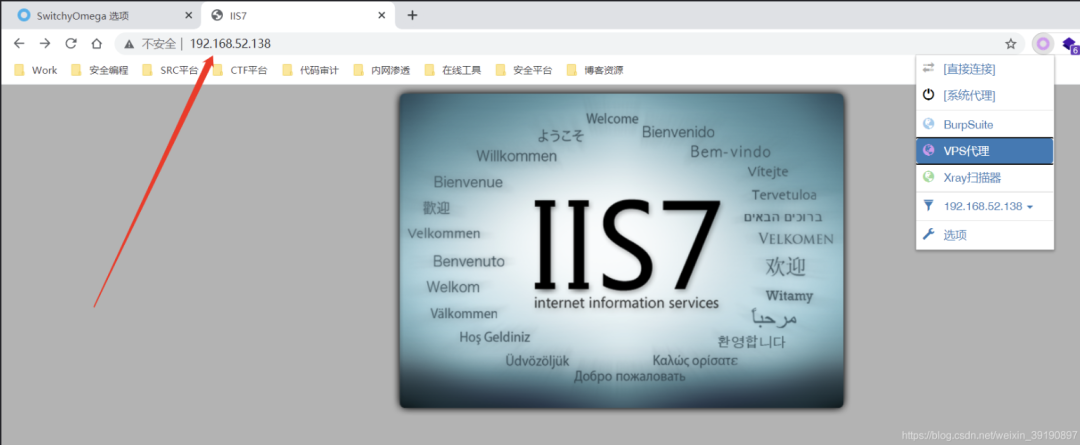
Task: Click the IIS7 welcome image
Action: coord(621,250)
